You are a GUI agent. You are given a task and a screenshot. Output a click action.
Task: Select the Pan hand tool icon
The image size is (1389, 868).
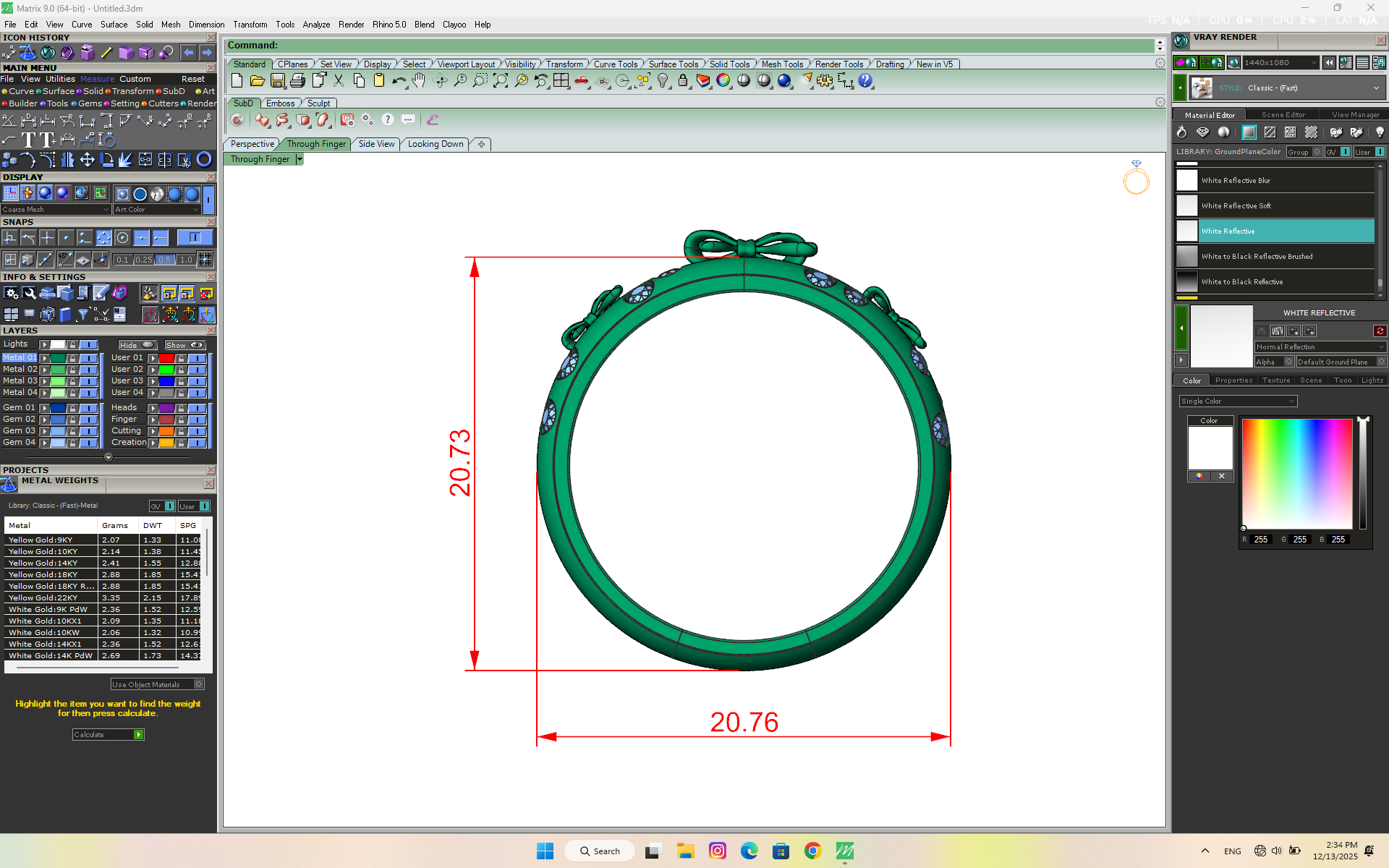tap(419, 81)
